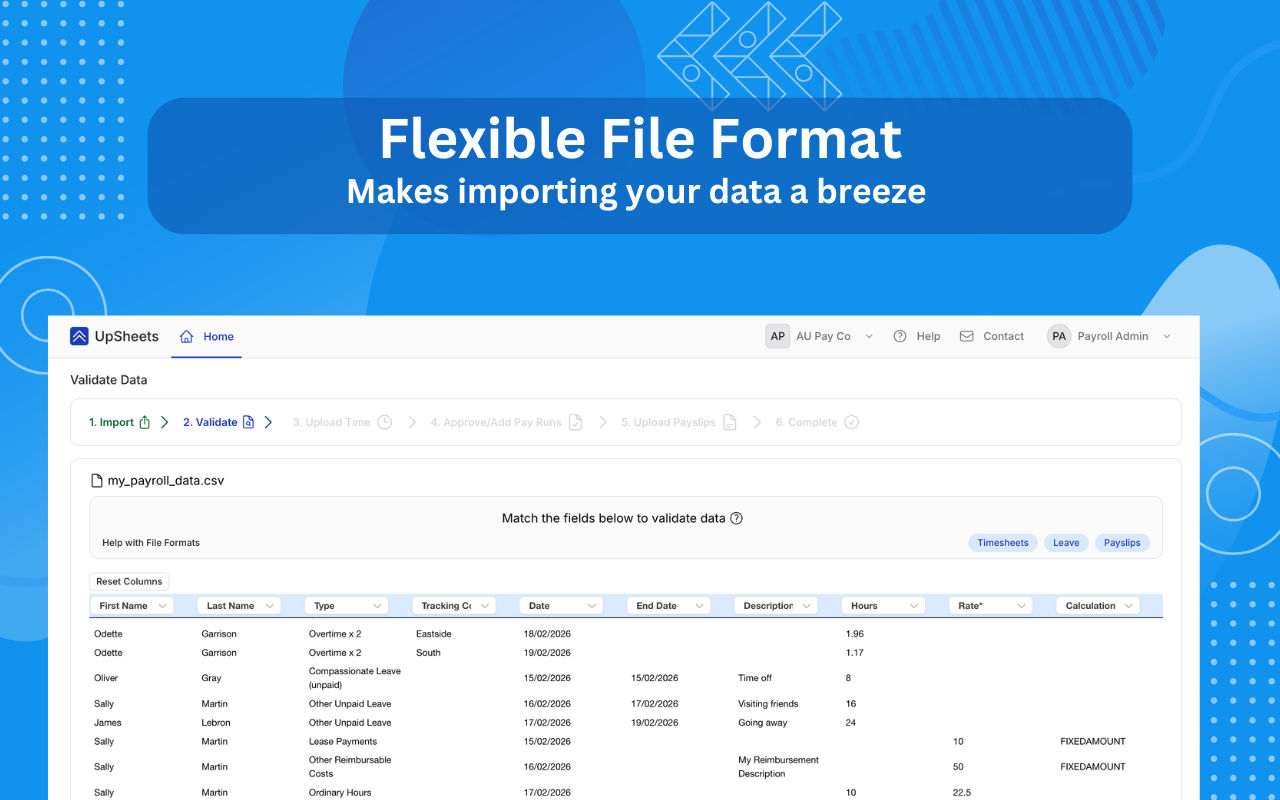Select the Timesheets format pill
This screenshot has height=800, width=1280.
click(x=1003, y=542)
